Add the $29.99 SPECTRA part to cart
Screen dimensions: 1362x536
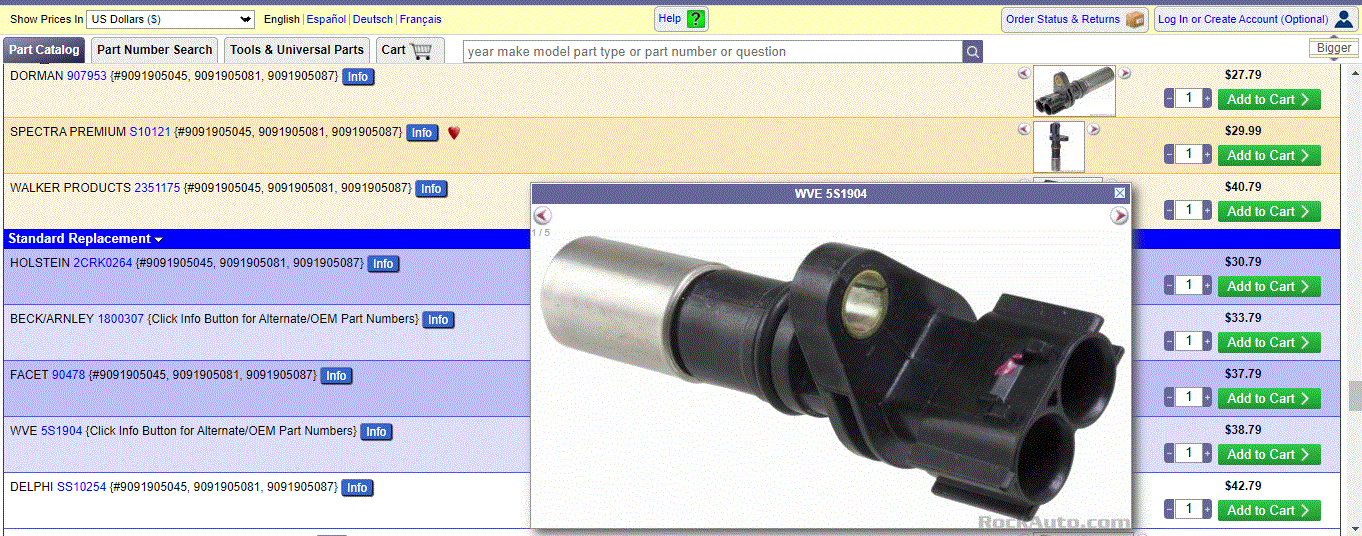click(1269, 155)
